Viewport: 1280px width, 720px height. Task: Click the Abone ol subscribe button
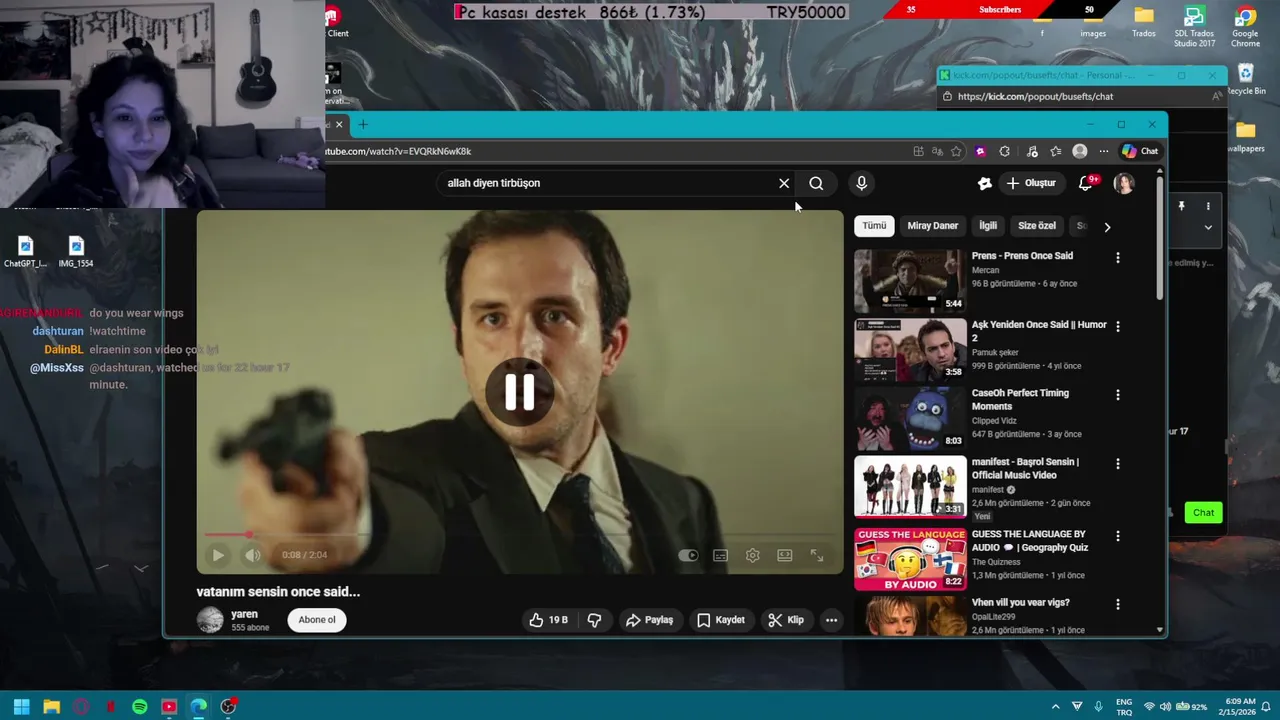coord(317,620)
